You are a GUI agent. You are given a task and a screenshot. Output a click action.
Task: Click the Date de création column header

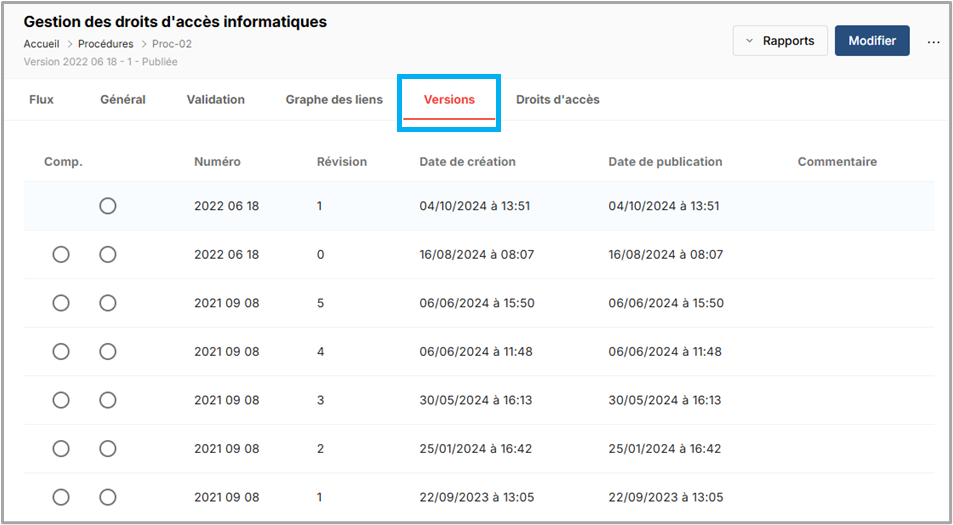coord(468,162)
